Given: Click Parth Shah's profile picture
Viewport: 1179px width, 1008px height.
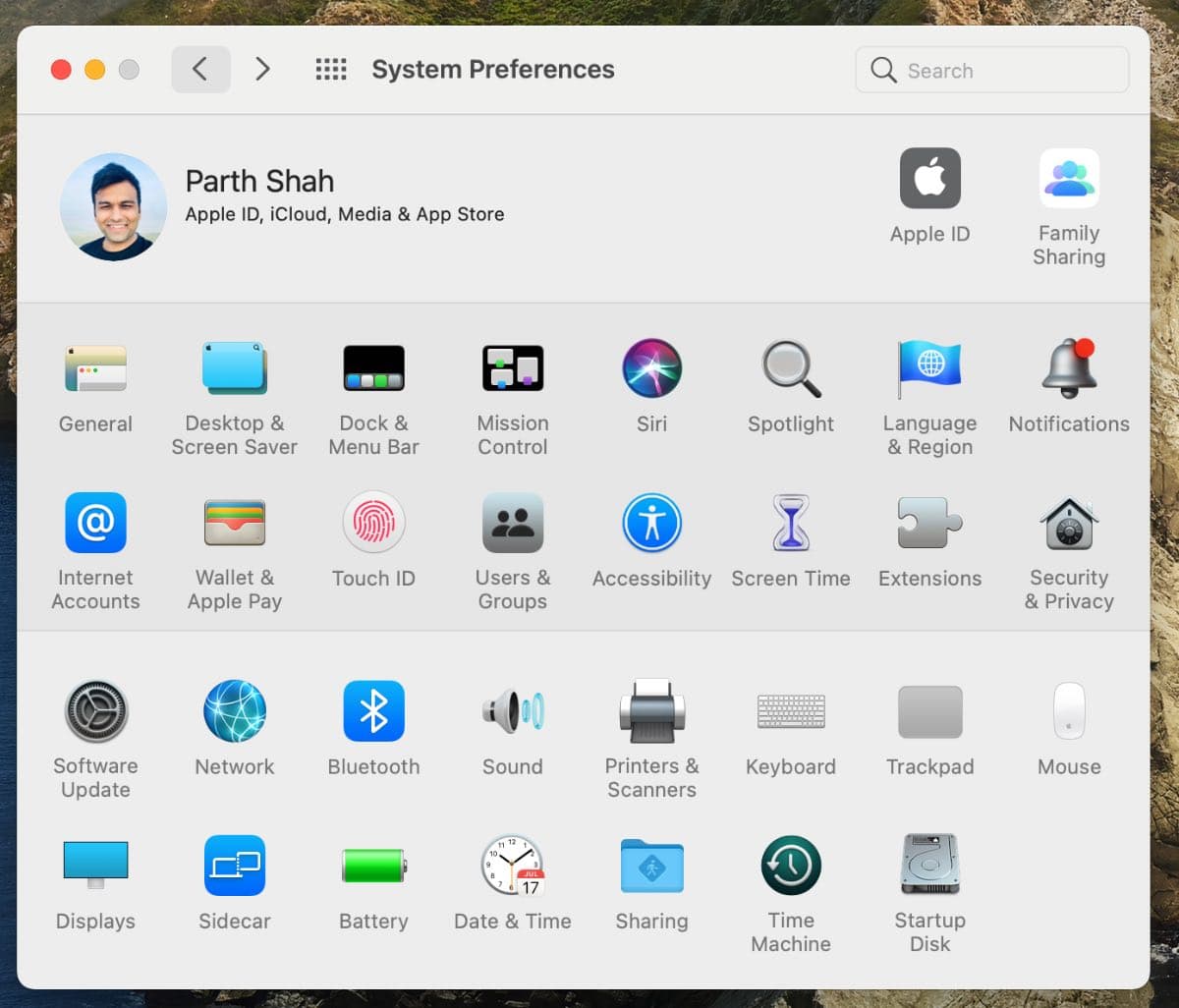Looking at the screenshot, I should pos(114,207).
